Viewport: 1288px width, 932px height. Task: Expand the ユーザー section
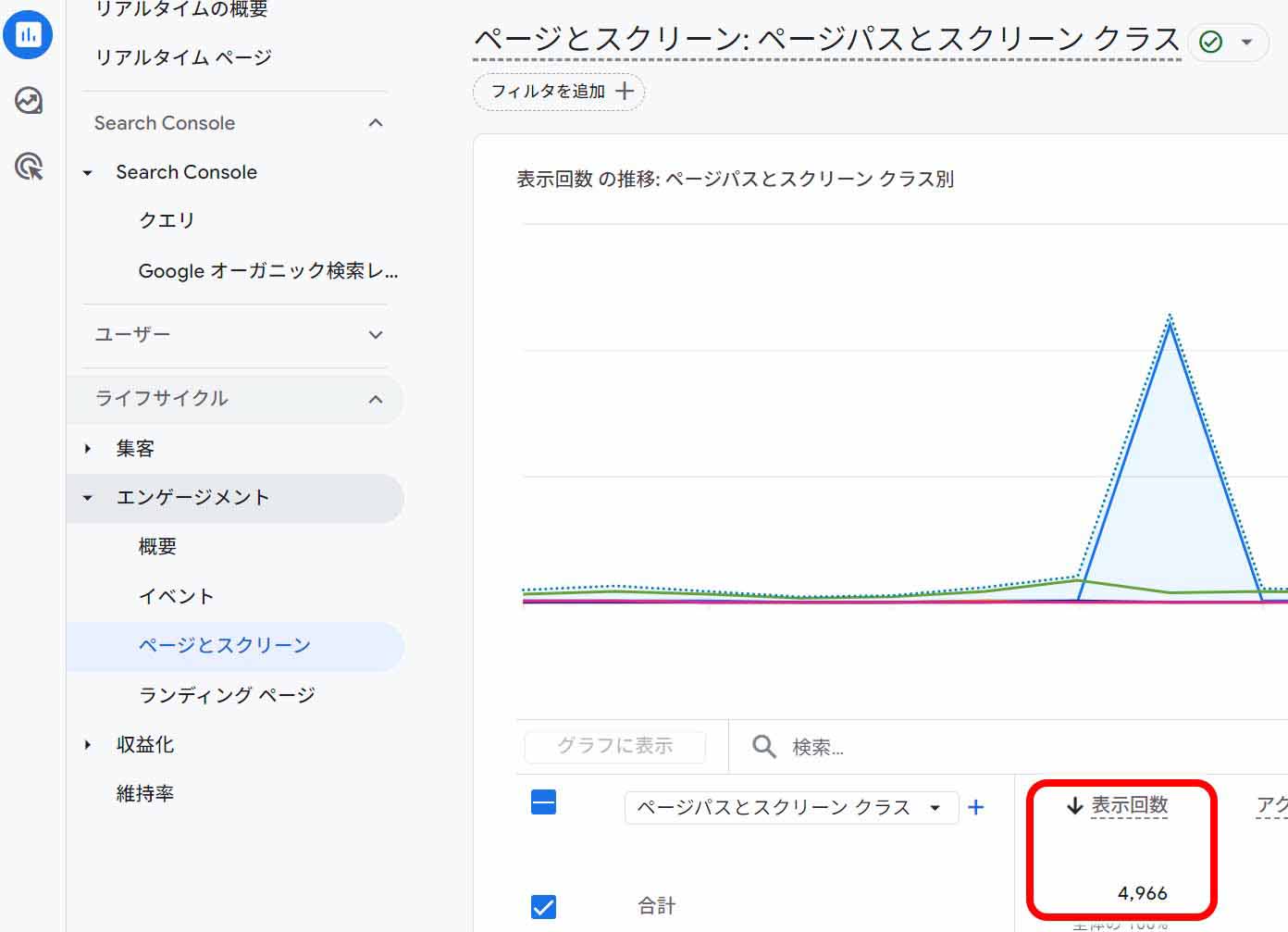click(375, 334)
